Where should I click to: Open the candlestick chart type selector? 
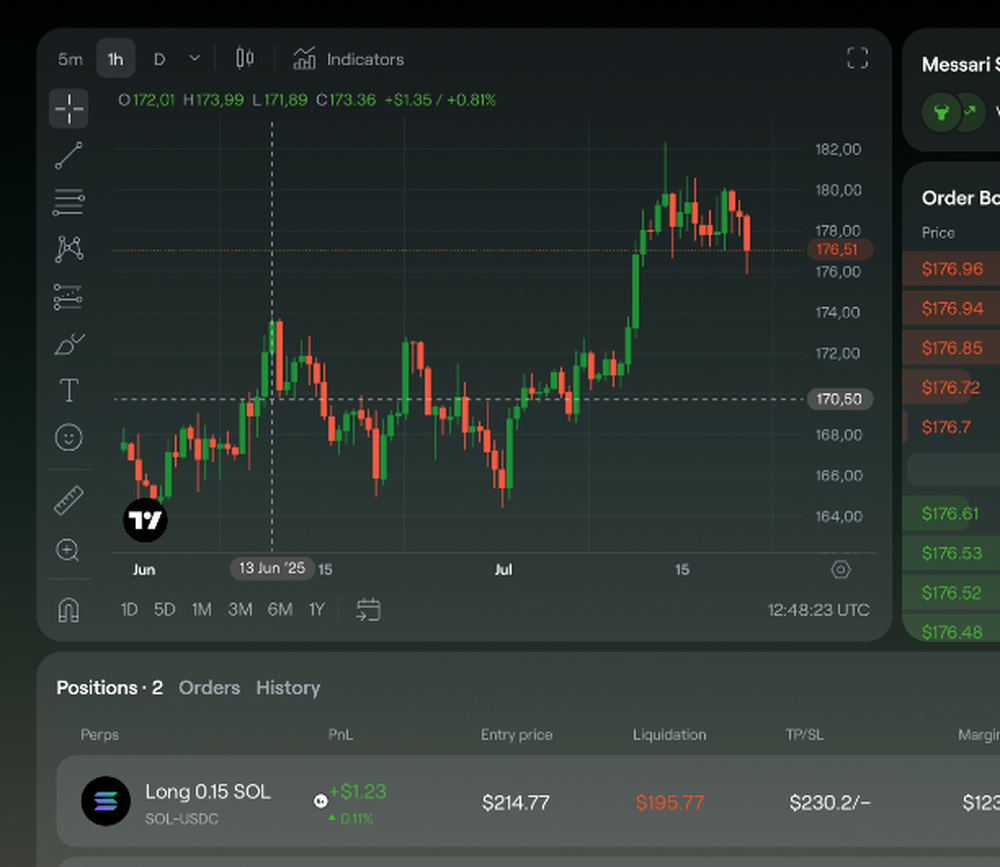pyautogui.click(x=245, y=59)
